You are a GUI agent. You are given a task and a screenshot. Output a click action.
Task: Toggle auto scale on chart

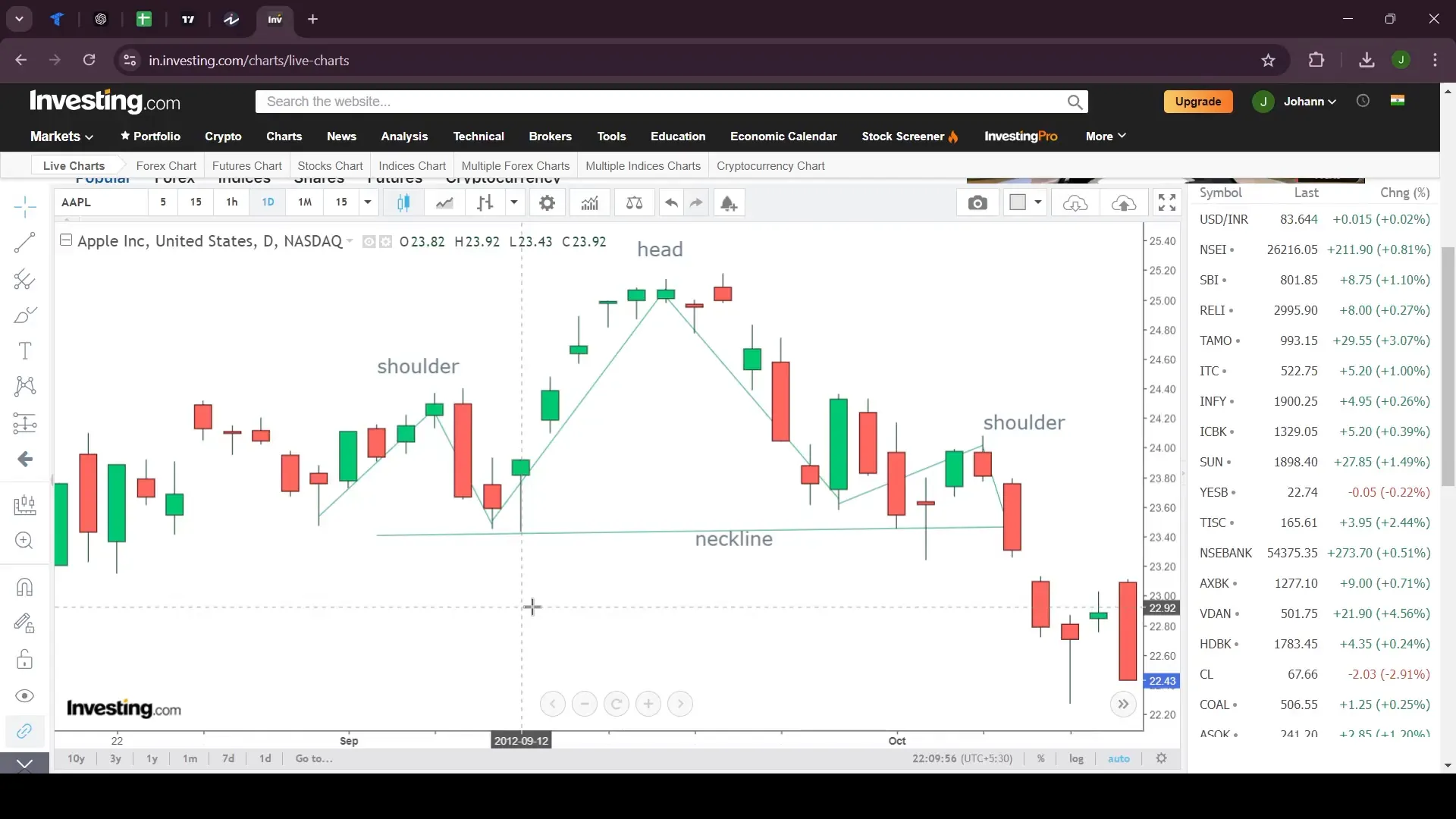tap(1119, 759)
